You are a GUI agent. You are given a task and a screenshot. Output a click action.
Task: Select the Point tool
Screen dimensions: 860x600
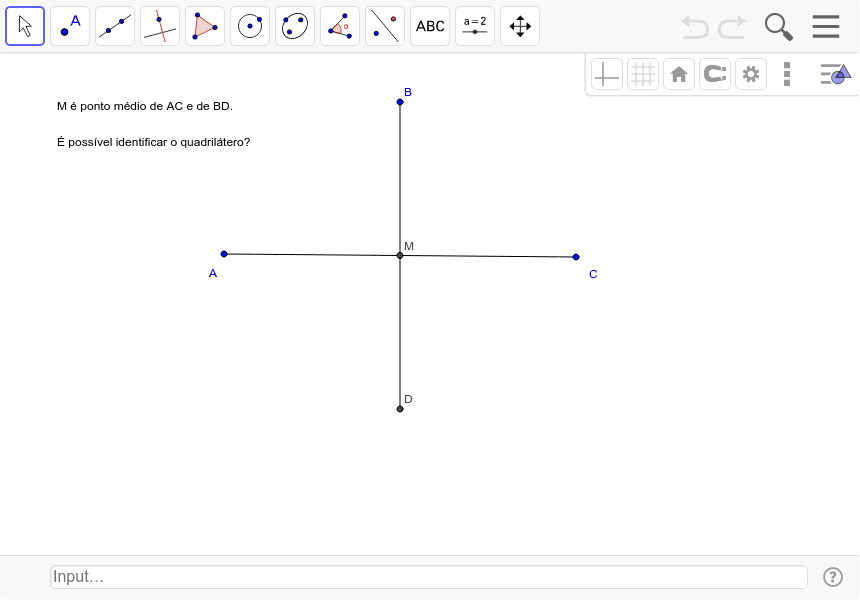[x=70, y=26]
